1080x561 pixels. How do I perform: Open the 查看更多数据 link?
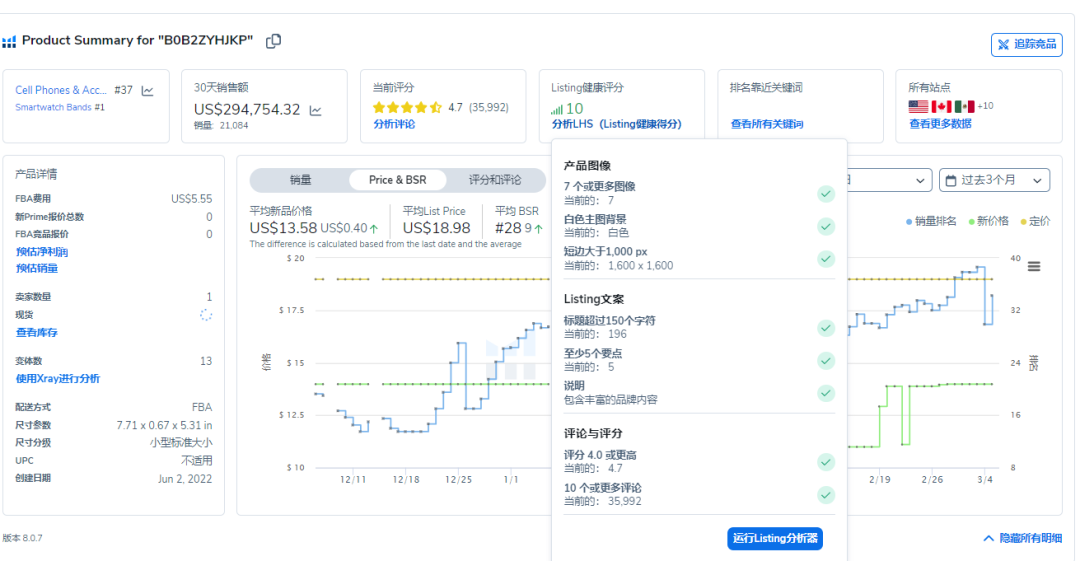click(x=940, y=124)
